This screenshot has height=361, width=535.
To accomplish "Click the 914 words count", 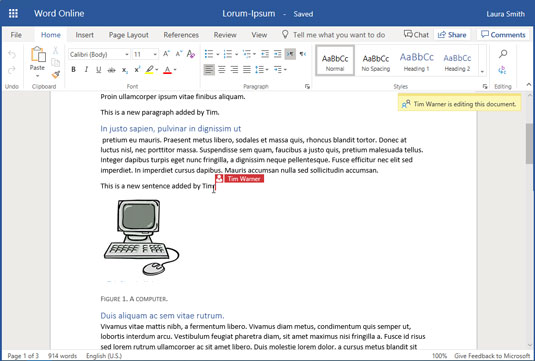I will 62,356.
